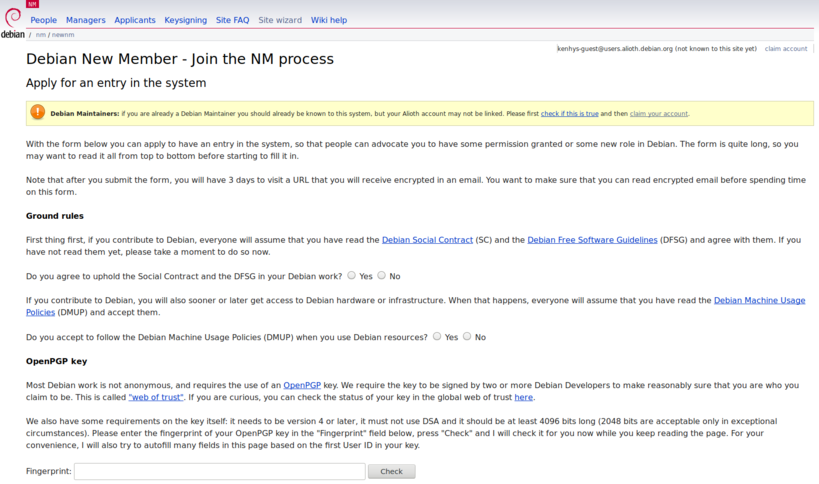This screenshot has width=819, height=484.
Task: Open the People menu
Action: [x=43, y=20]
